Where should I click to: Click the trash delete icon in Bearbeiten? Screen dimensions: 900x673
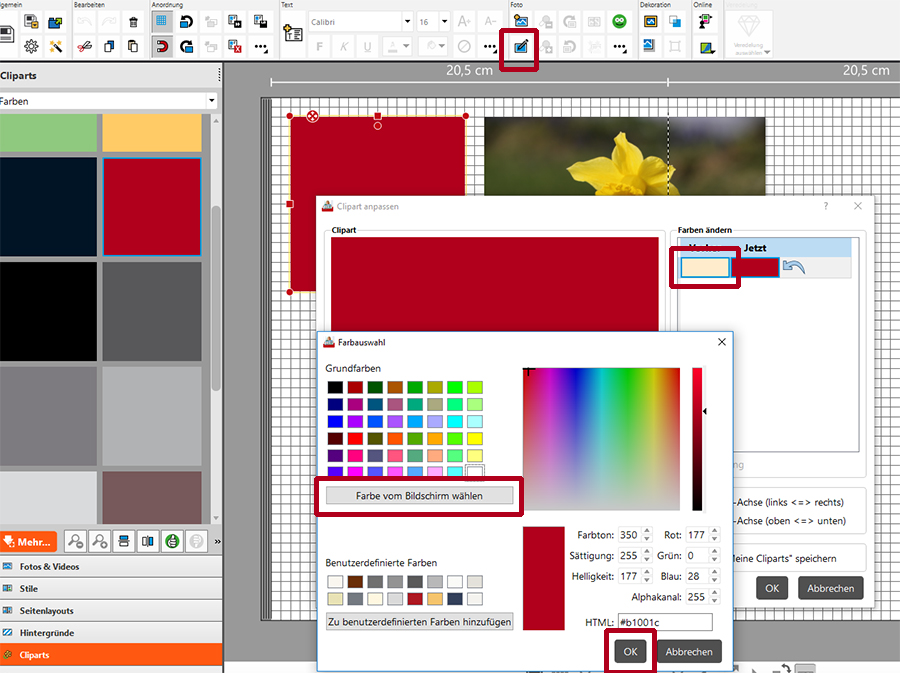[x=134, y=22]
